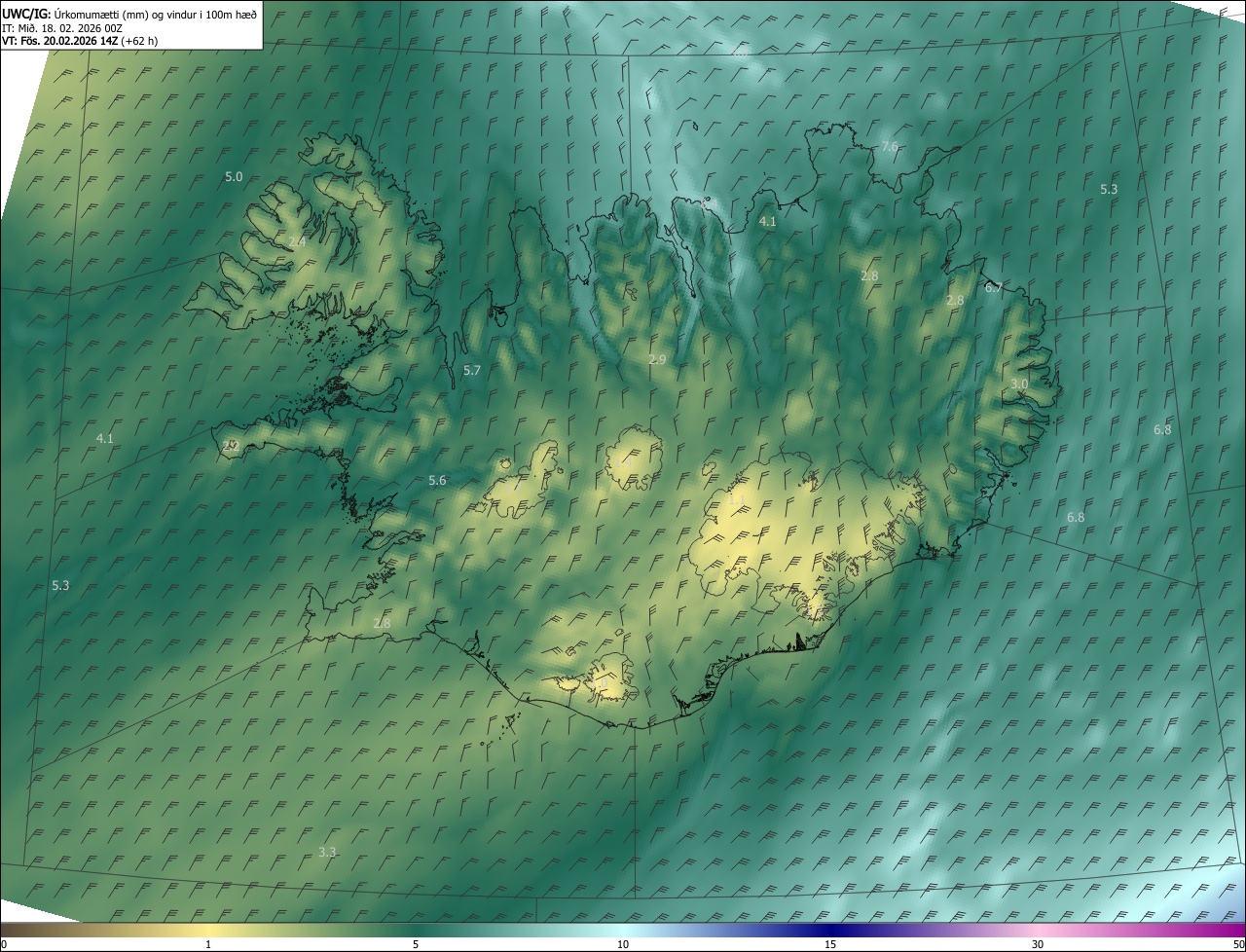The height and width of the screenshot is (952, 1246).
Task: Pick the pale yellow band above tick 1
Action: [x=208, y=931]
